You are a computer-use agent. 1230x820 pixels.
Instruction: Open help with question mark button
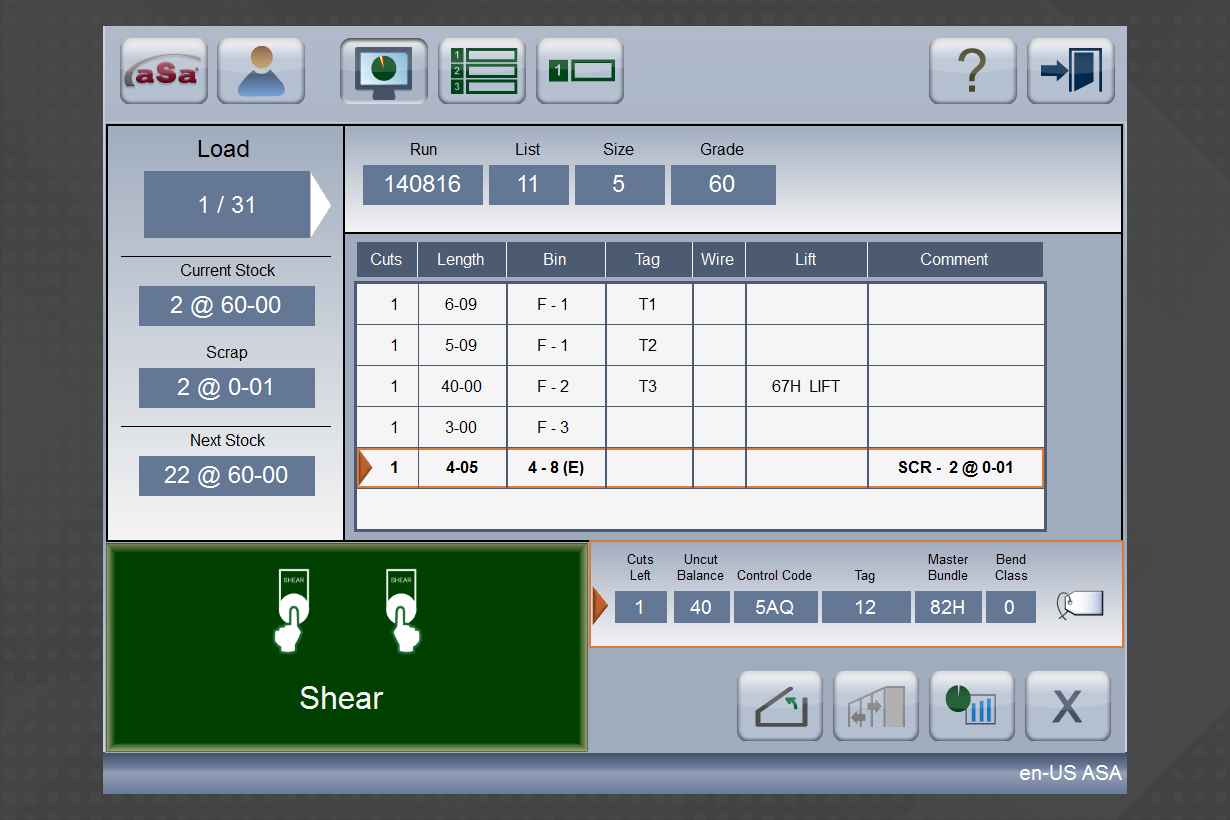tap(972, 71)
